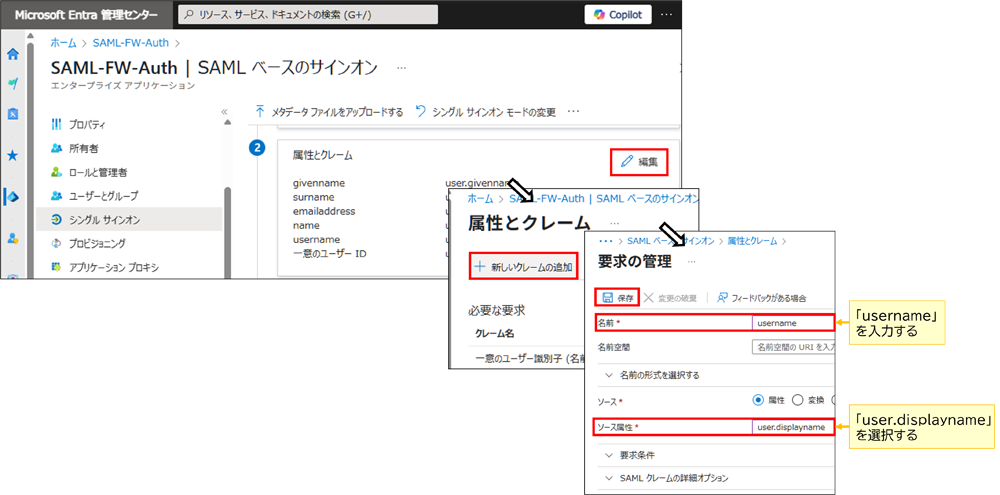Viewport: 1000px width, 495px height.
Task: Open the ソース属性 user.displayname dropdown
Action: tap(793, 427)
